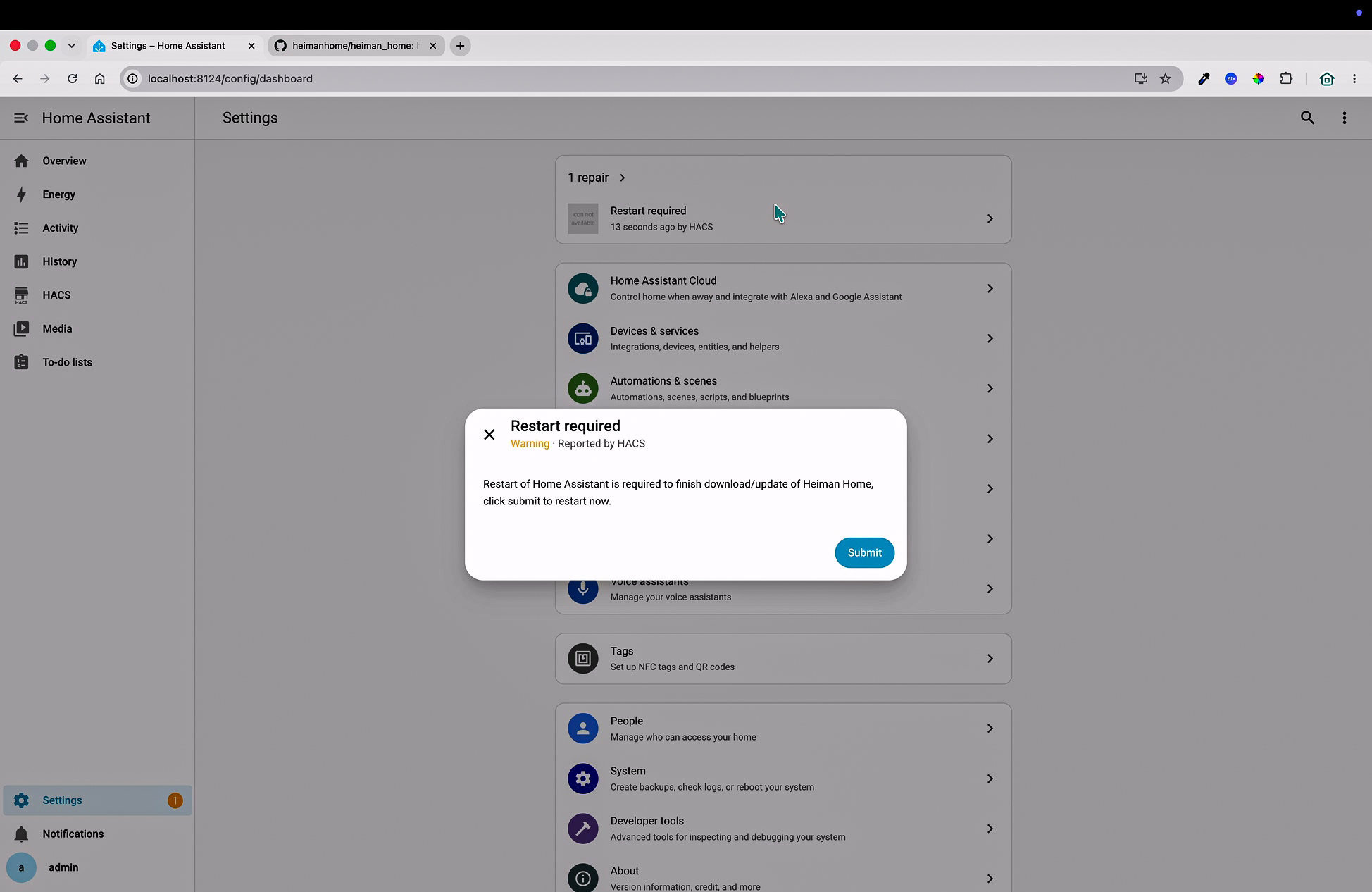The image size is (1372, 892).
Task: Close the Restart required dialog
Action: (489, 435)
